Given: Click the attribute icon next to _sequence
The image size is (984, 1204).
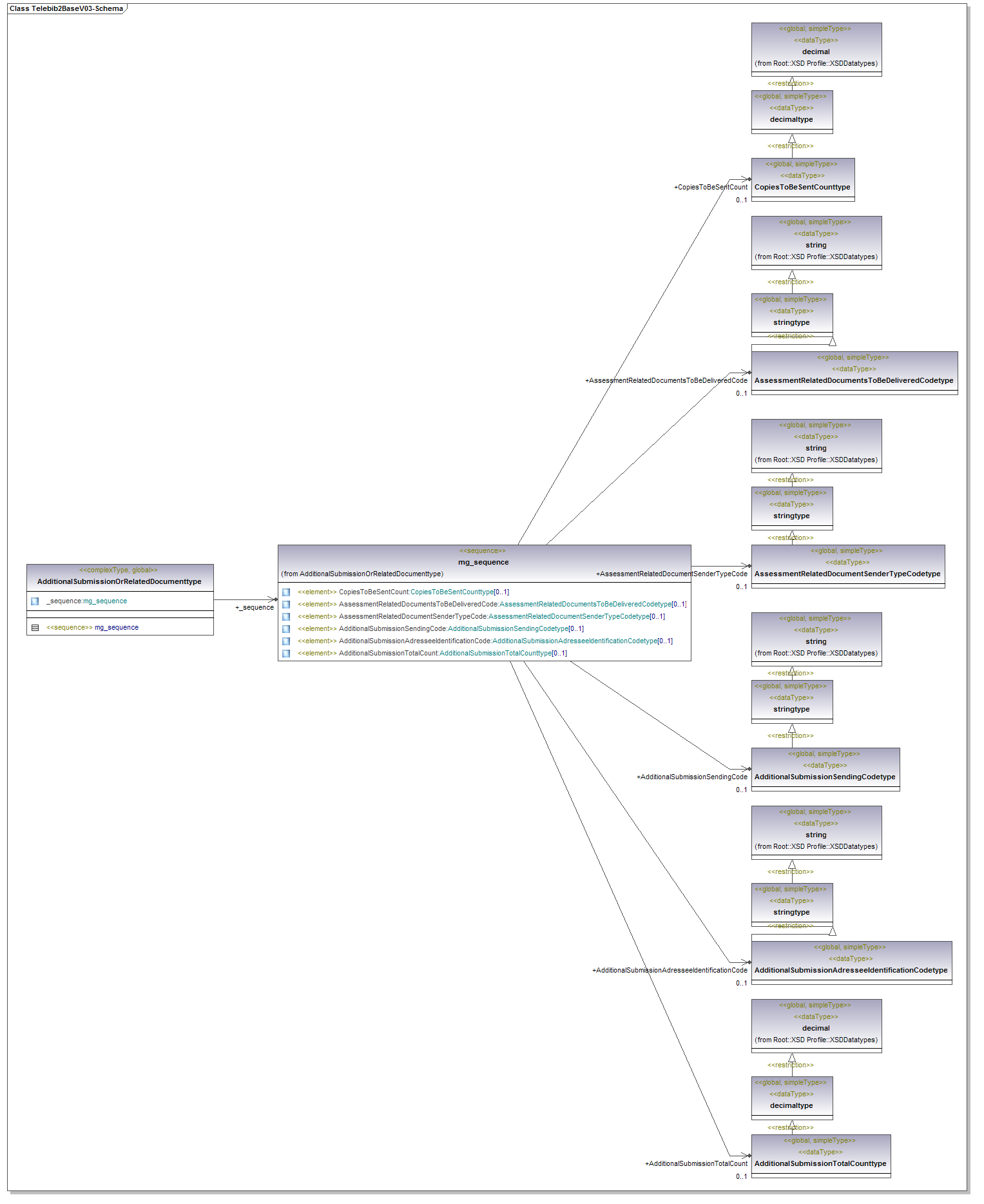Looking at the screenshot, I should (x=35, y=601).
